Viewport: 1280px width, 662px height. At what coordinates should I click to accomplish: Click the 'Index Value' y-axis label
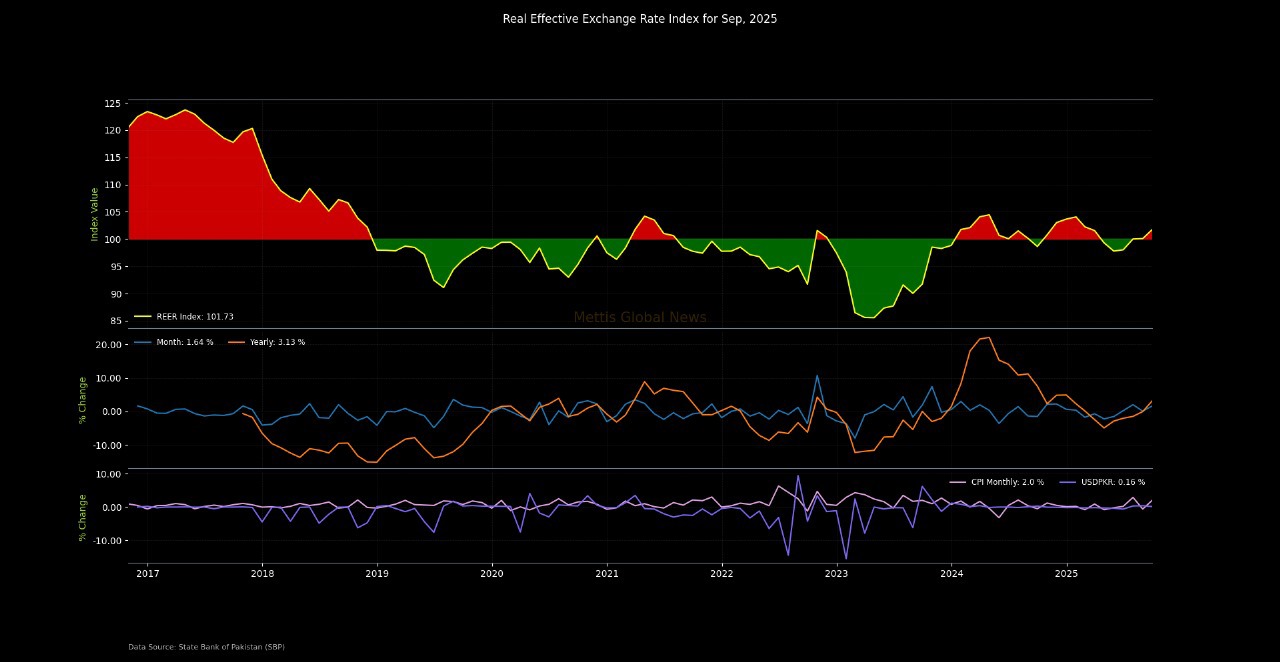[95, 214]
